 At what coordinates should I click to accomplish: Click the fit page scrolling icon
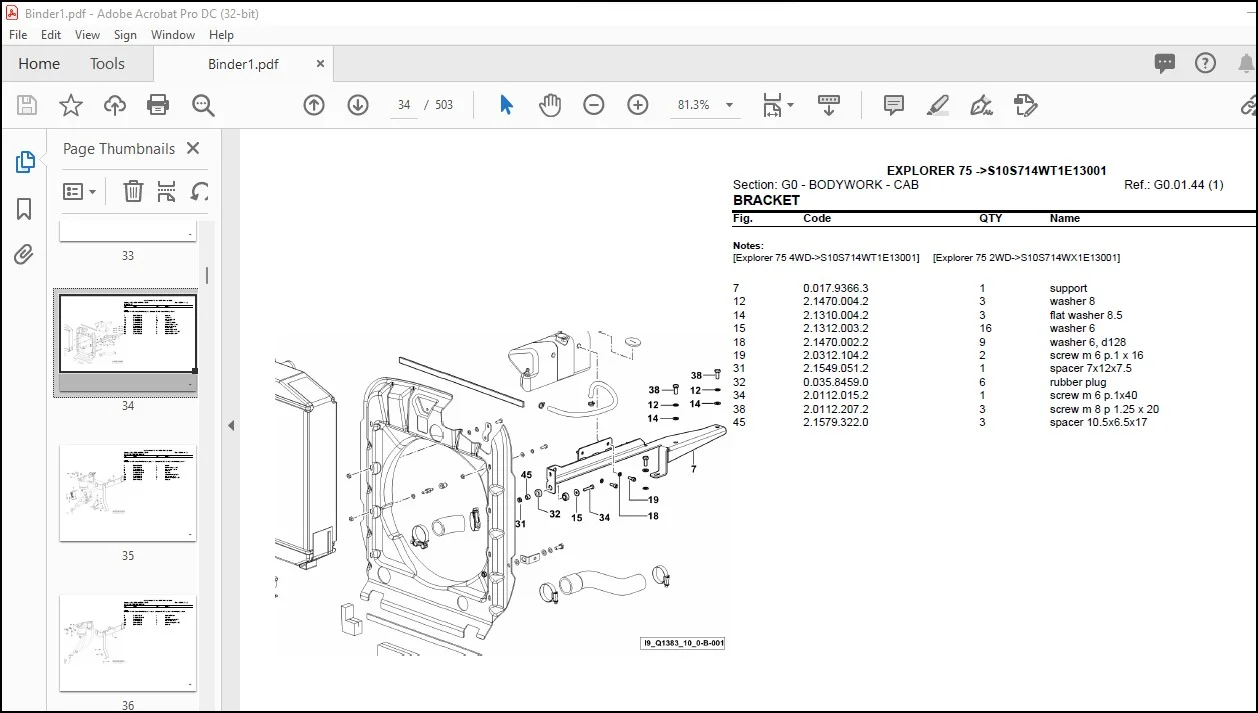(x=772, y=105)
